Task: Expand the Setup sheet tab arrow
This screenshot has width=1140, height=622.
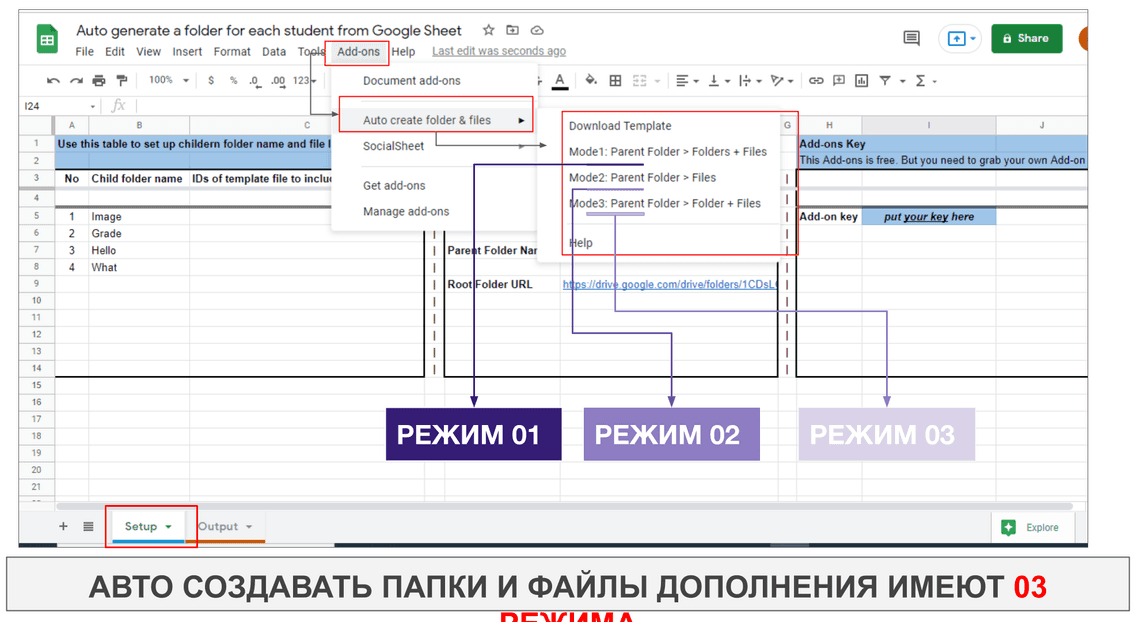Action: point(168,527)
